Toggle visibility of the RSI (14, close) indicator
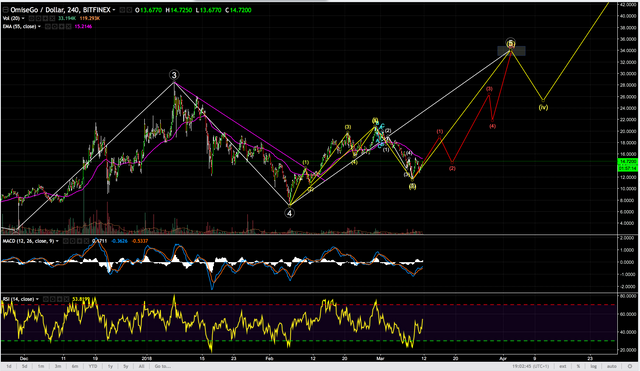This screenshot has width=640, height=371. point(46,299)
